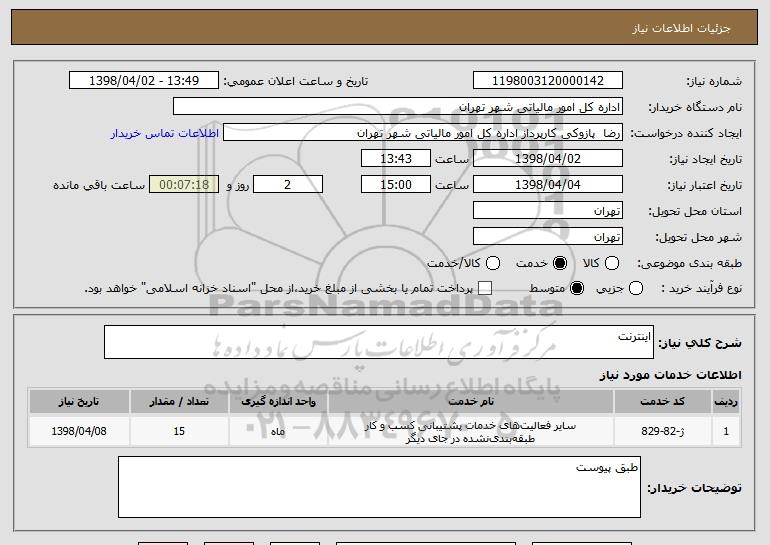
Task: Click service code cell ژ-82-829
Action: pos(662,432)
